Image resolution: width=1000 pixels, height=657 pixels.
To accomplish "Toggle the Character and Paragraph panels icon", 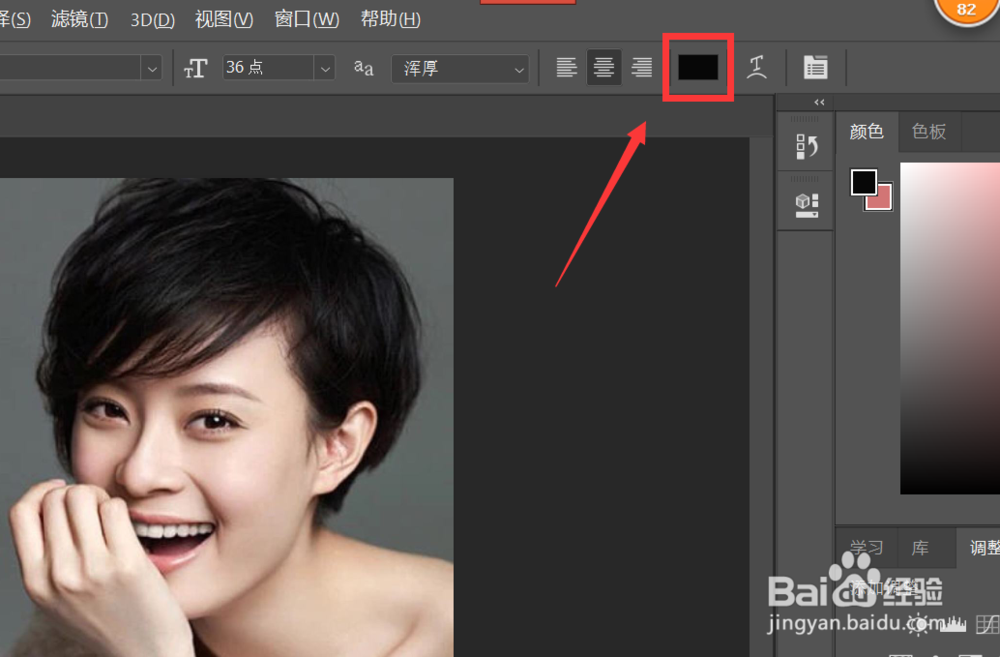I will tap(815, 67).
